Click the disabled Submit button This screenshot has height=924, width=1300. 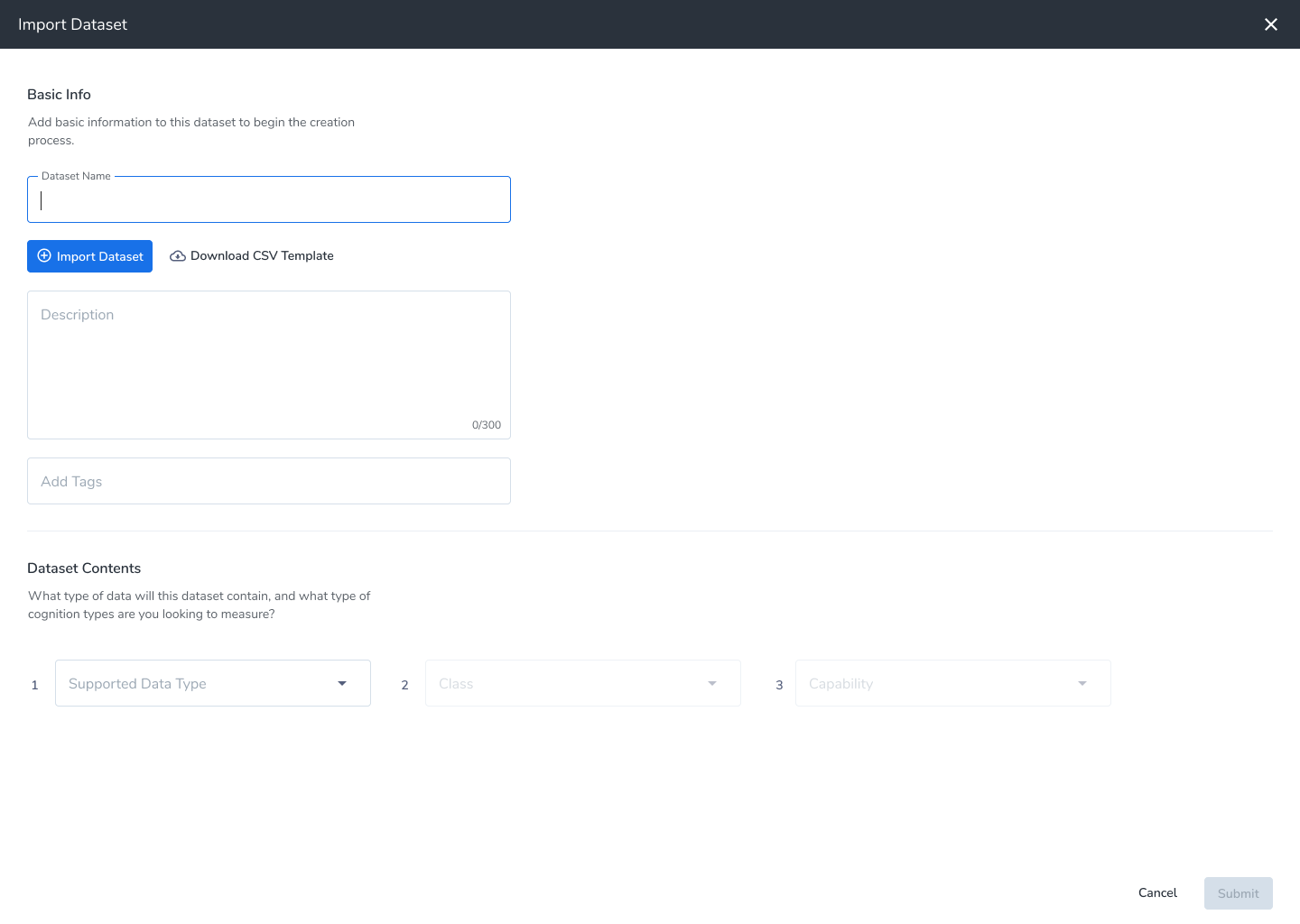(x=1238, y=892)
